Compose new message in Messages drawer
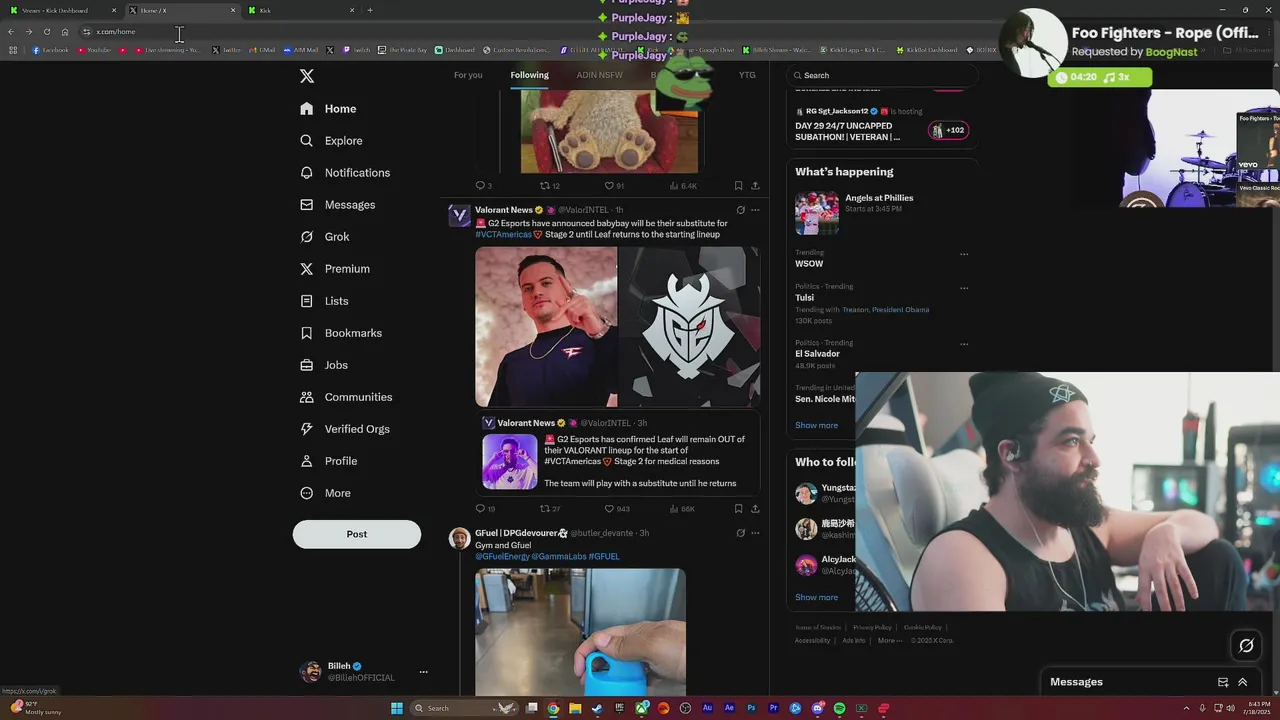1280x720 pixels. pos(1223,682)
